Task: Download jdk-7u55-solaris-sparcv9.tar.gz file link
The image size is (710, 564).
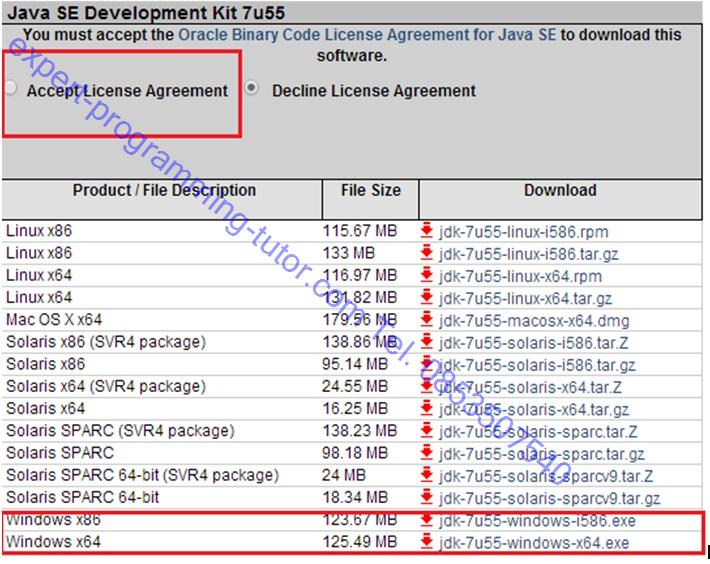Action: point(549,498)
